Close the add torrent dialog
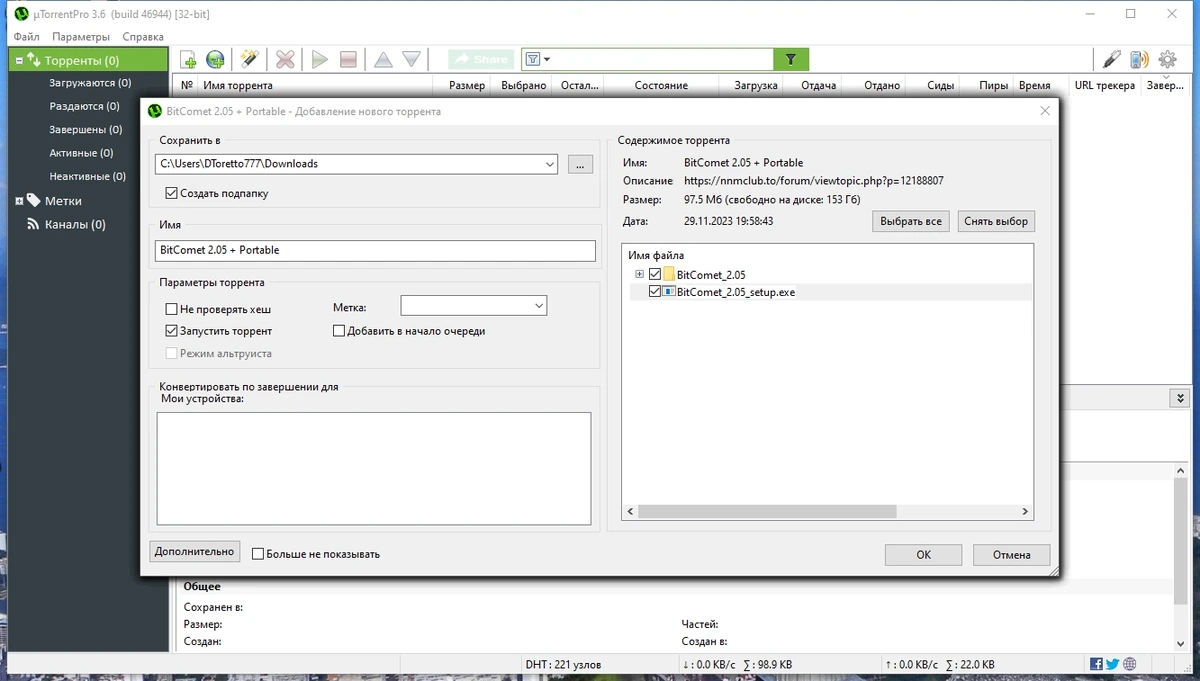 (x=1045, y=111)
